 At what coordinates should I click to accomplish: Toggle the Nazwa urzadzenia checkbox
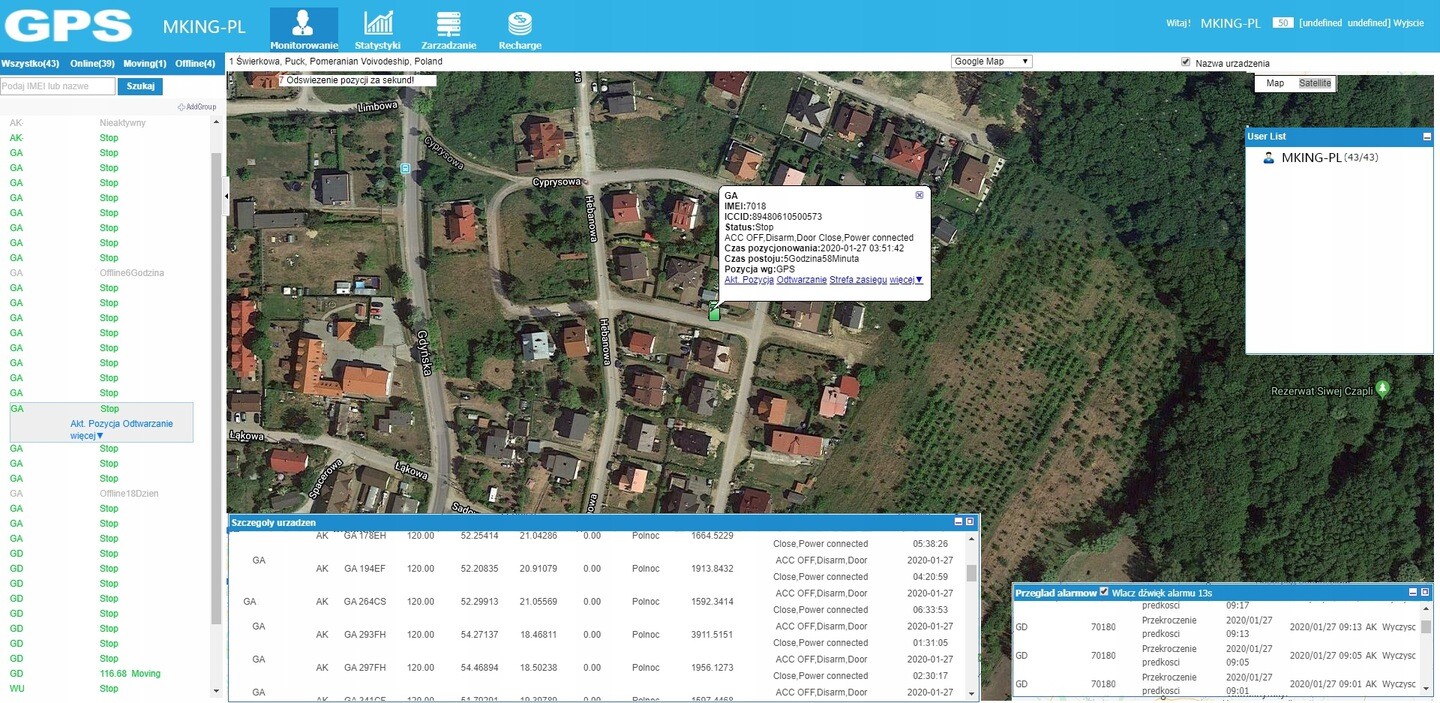click(x=1186, y=62)
